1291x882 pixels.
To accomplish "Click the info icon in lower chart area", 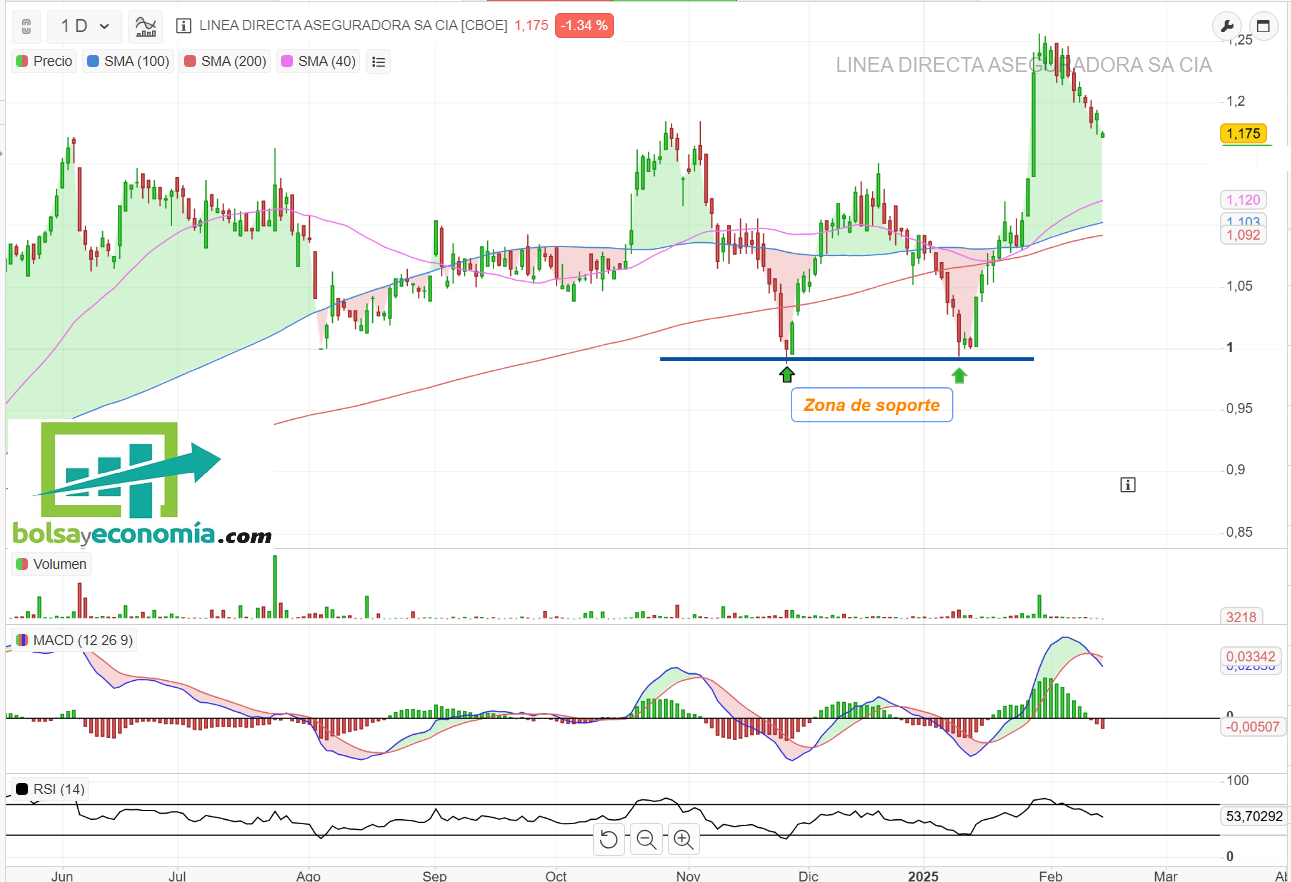I will pos(1128,485).
